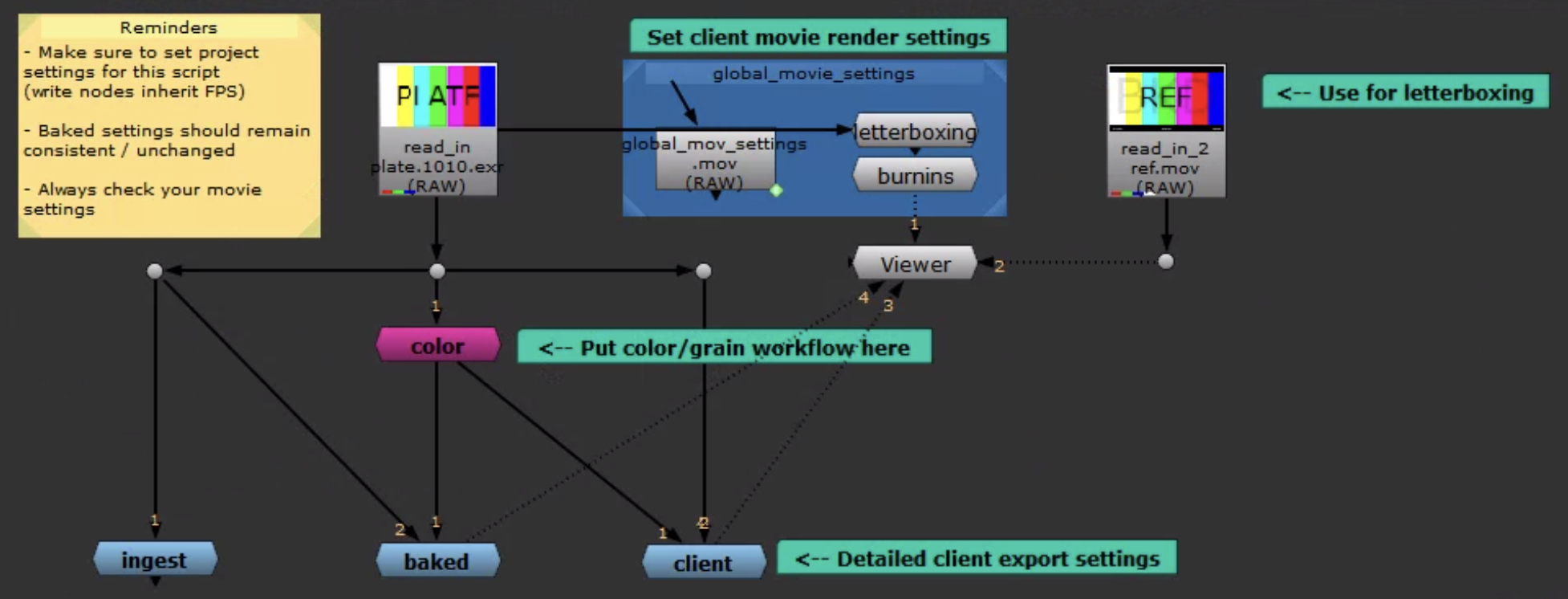Select the baked write node
This screenshot has height=599, width=1568.
pos(437,560)
